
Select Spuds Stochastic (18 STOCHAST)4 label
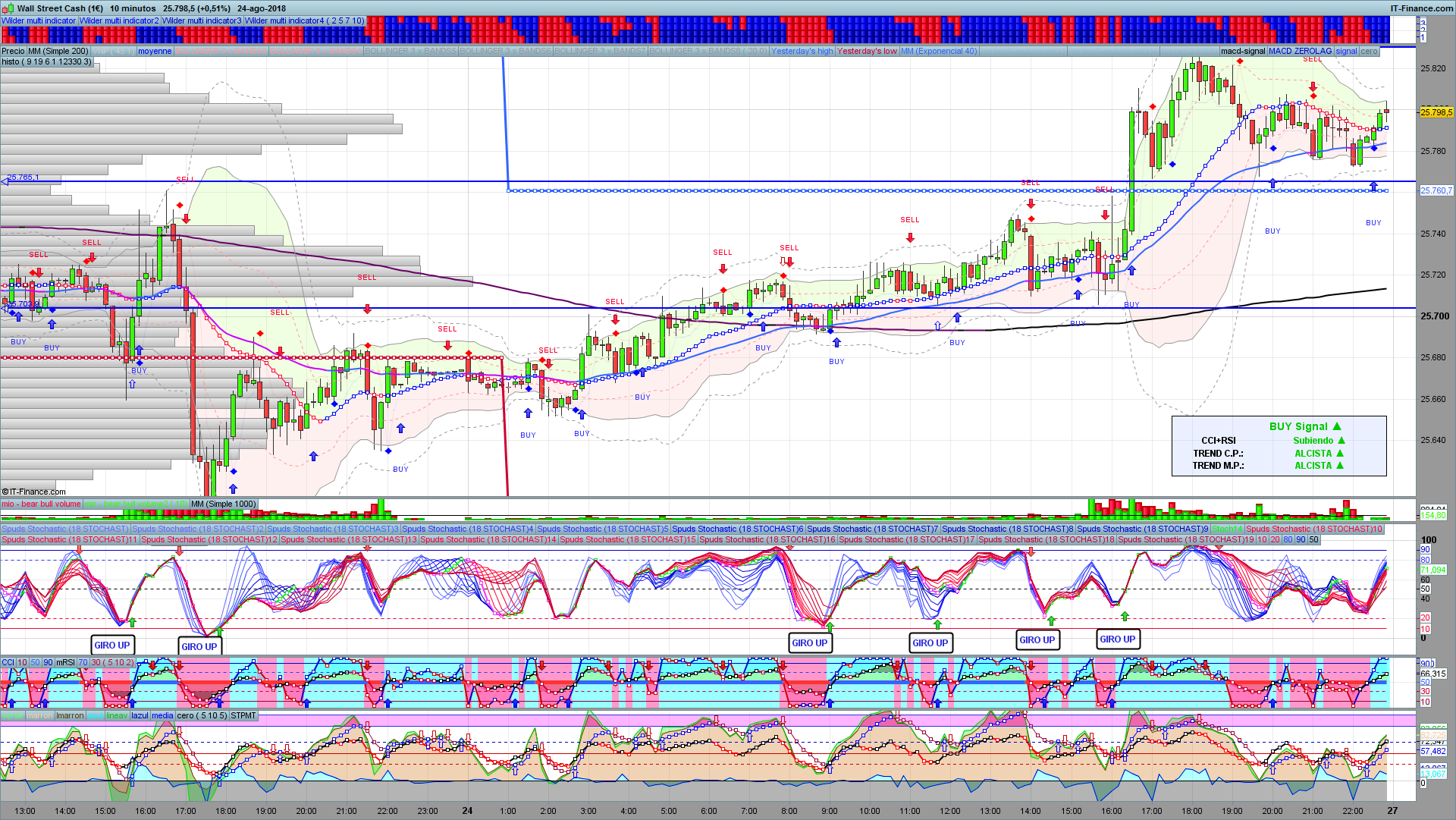click(468, 529)
